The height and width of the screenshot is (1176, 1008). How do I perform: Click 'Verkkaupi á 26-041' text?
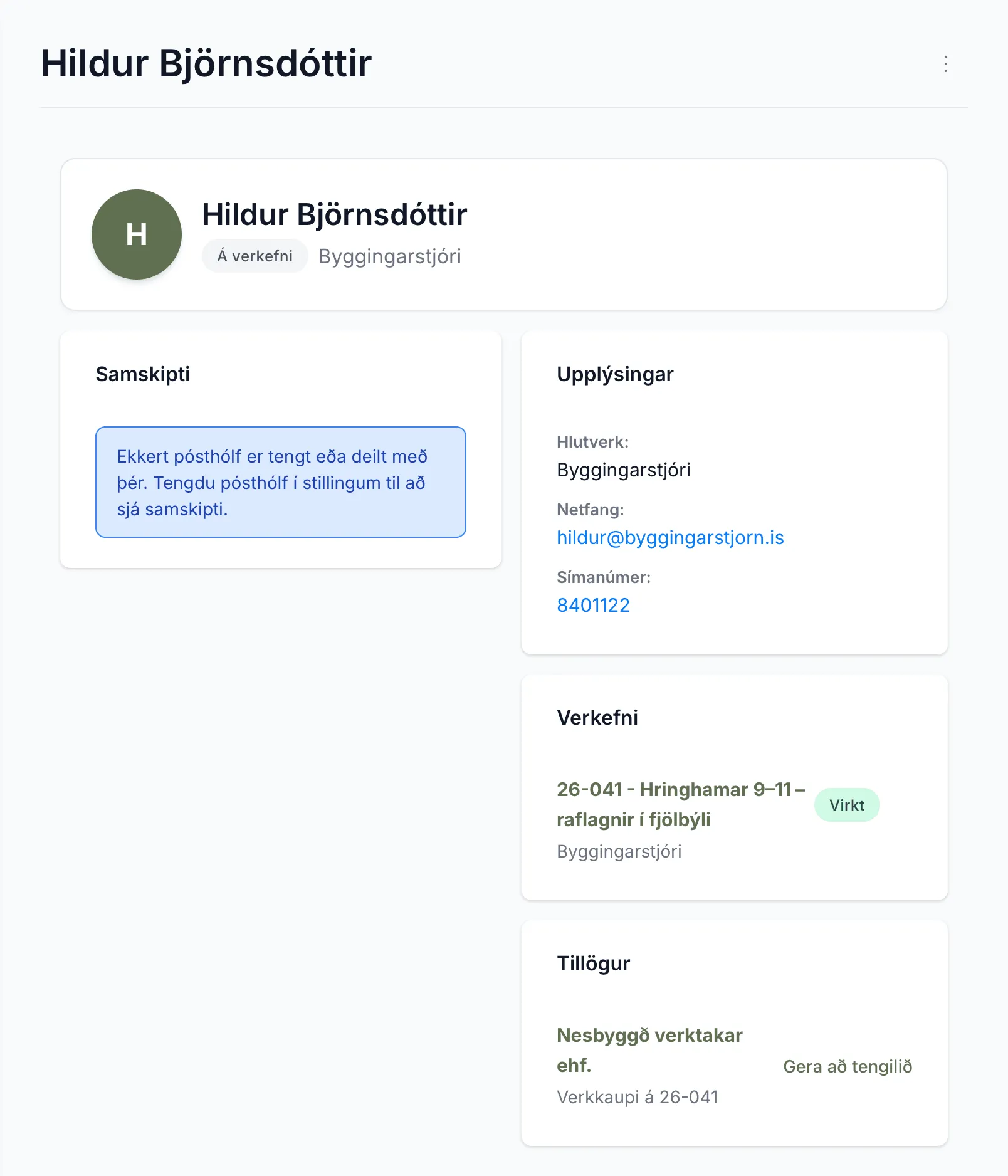(x=637, y=1097)
